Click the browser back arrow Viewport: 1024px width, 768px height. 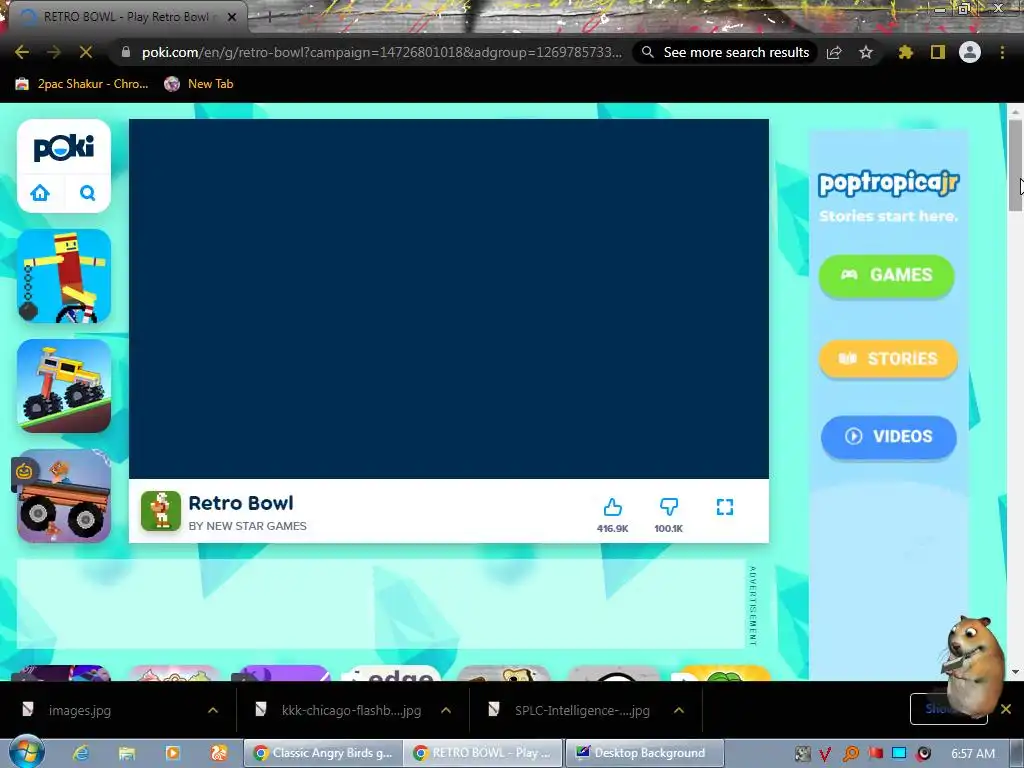pyautogui.click(x=22, y=52)
